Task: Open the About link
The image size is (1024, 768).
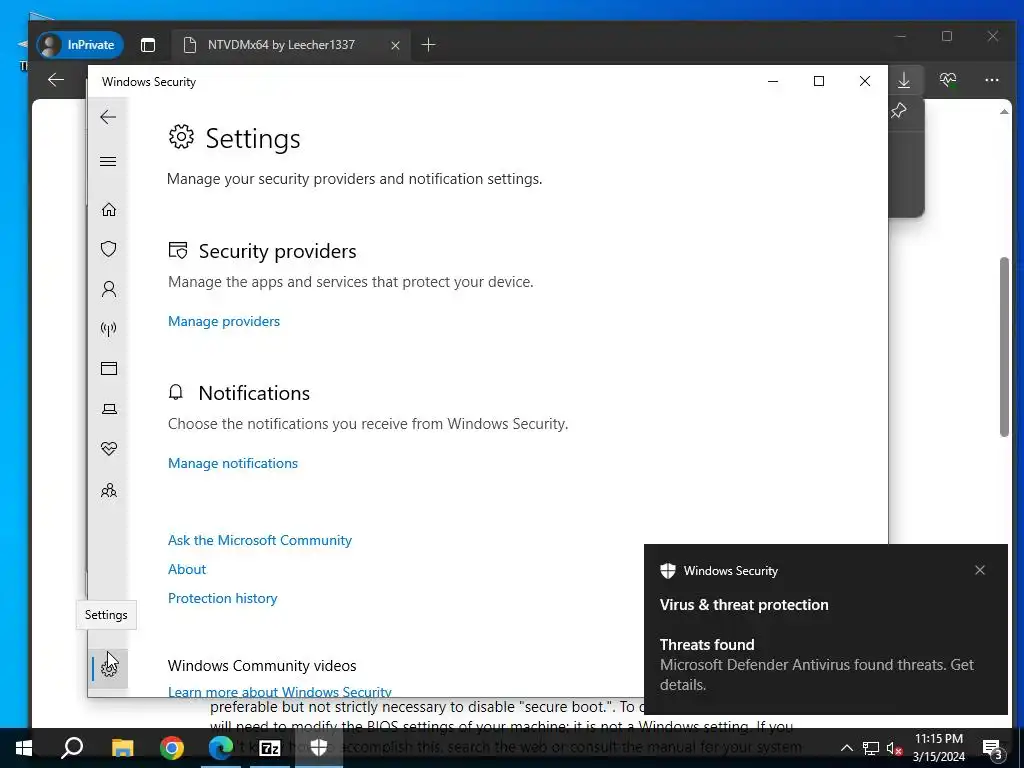Action: click(x=187, y=569)
